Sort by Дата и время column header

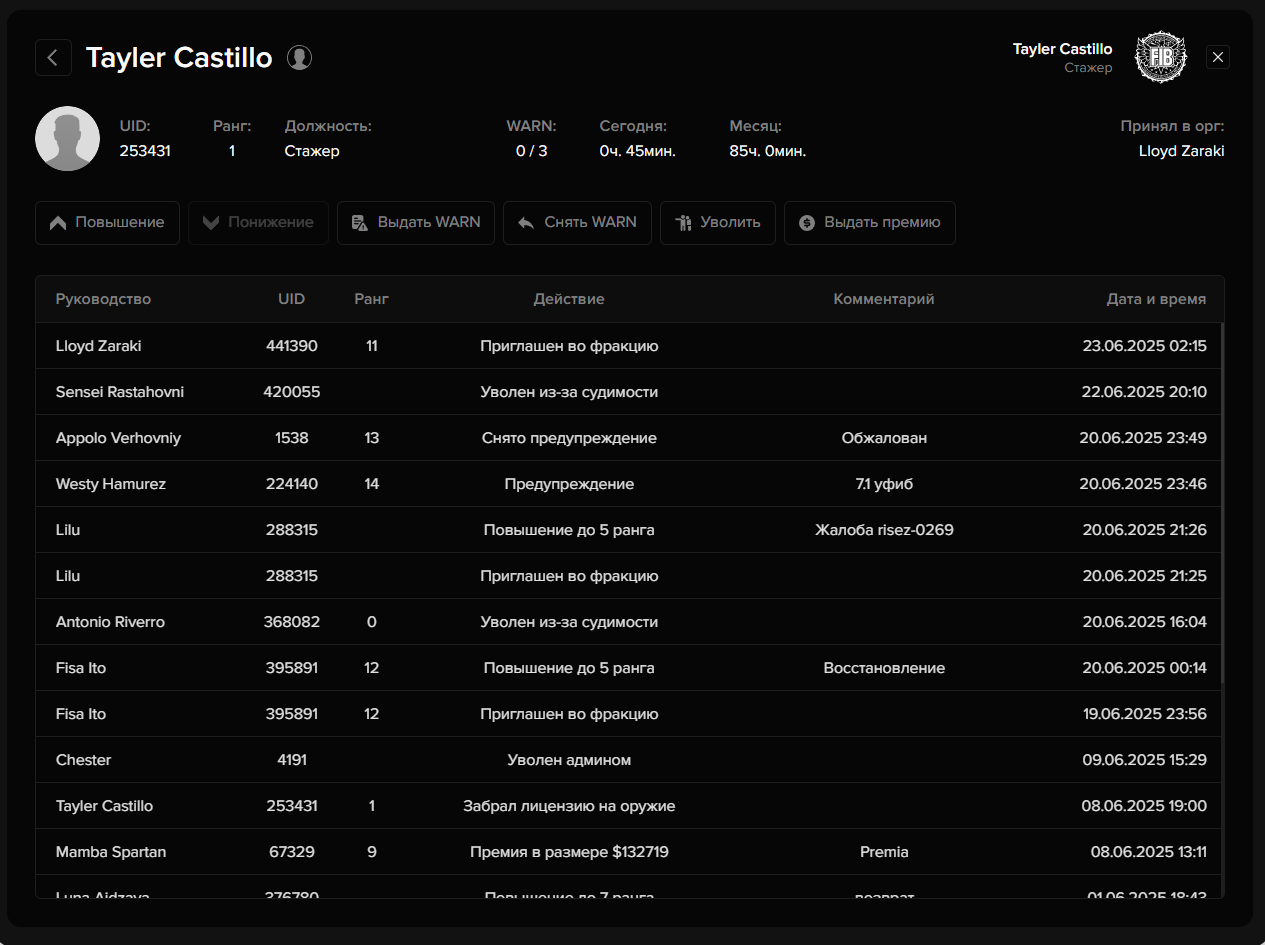tap(1156, 299)
